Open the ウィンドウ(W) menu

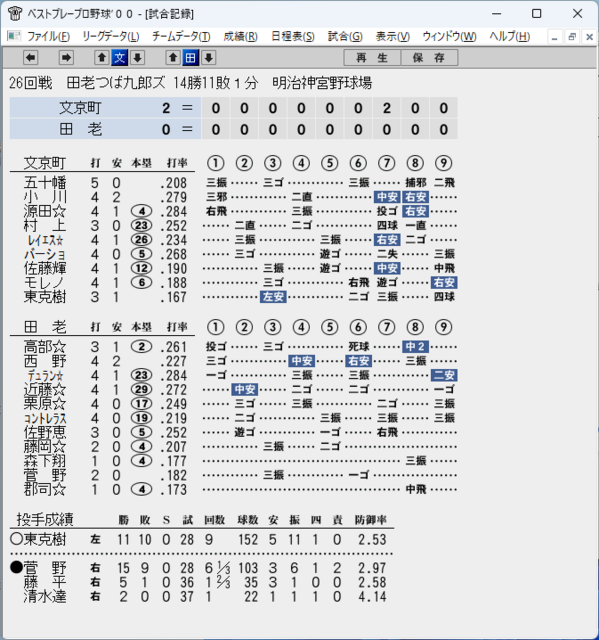[x=449, y=37]
